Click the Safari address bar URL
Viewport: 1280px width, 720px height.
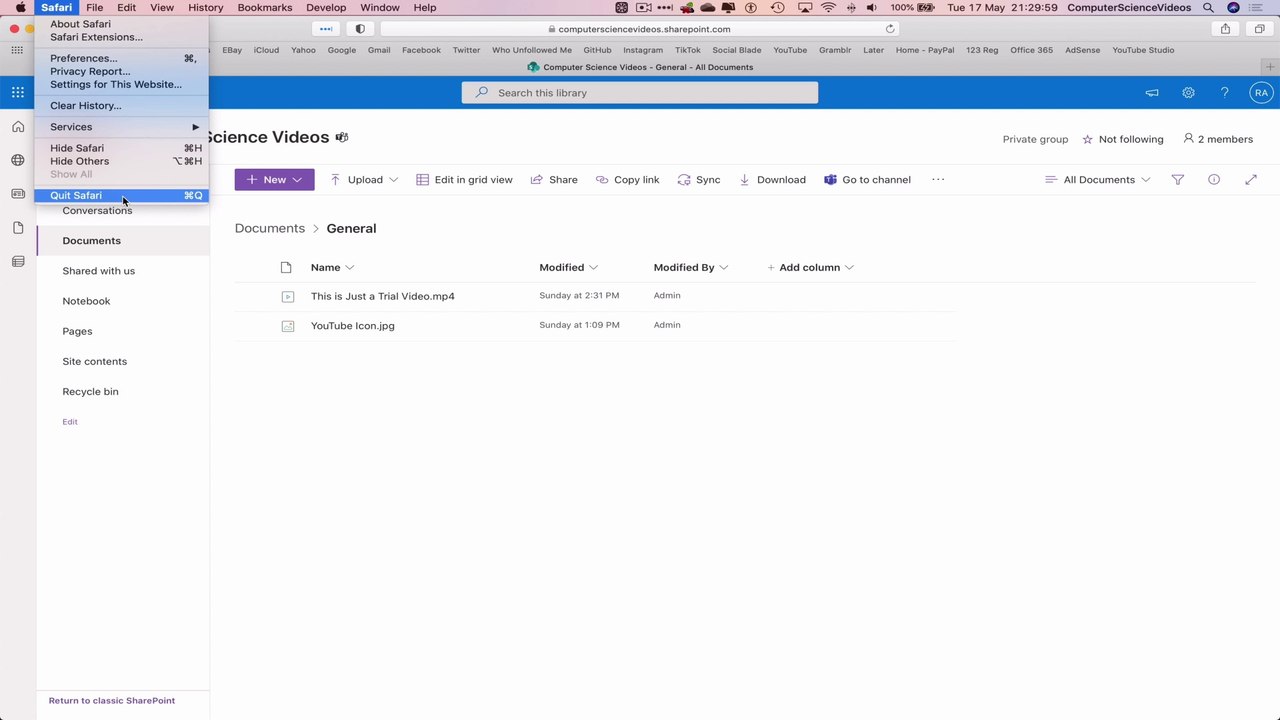639,29
